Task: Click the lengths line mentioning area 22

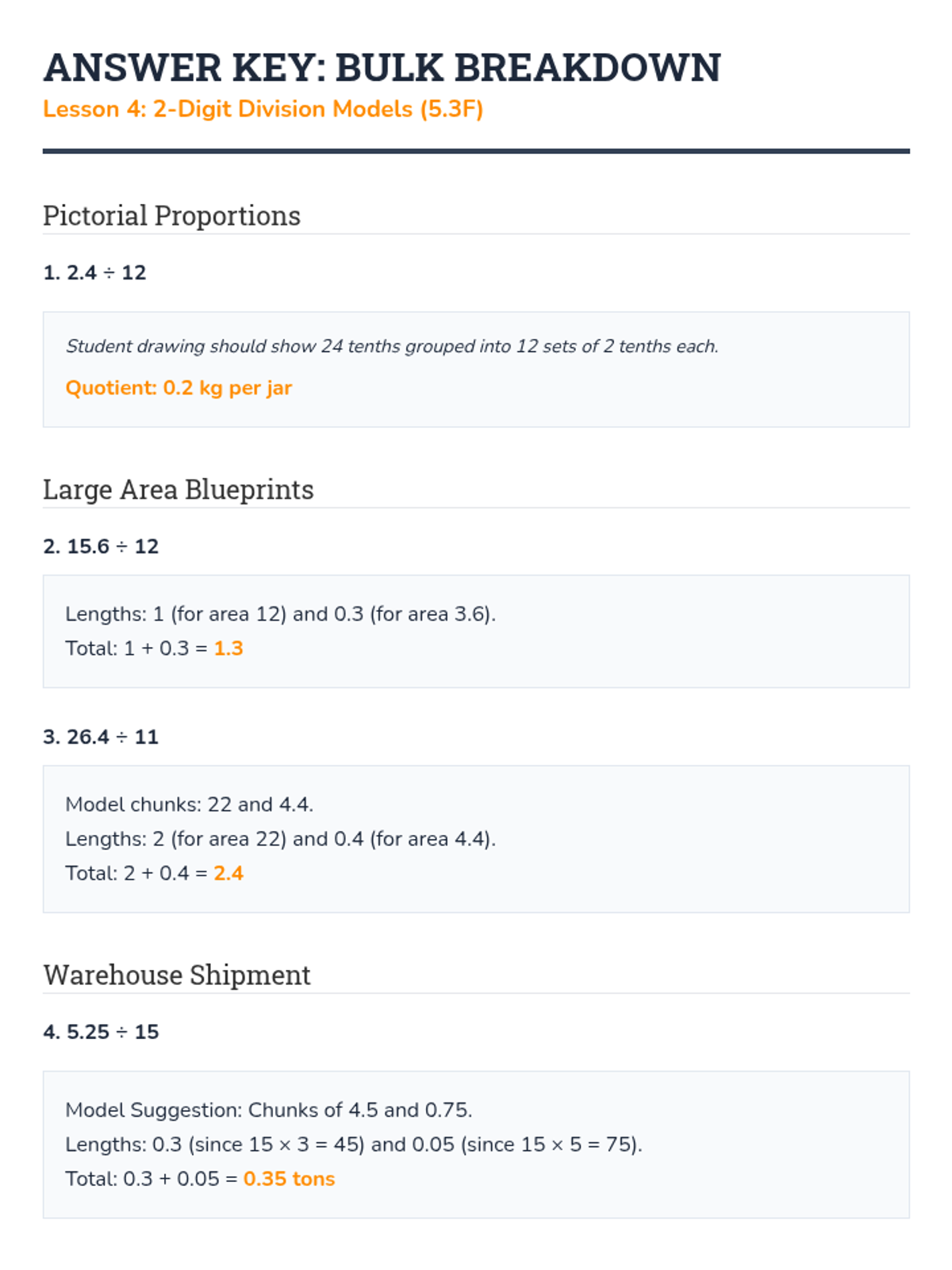Action: point(280,839)
